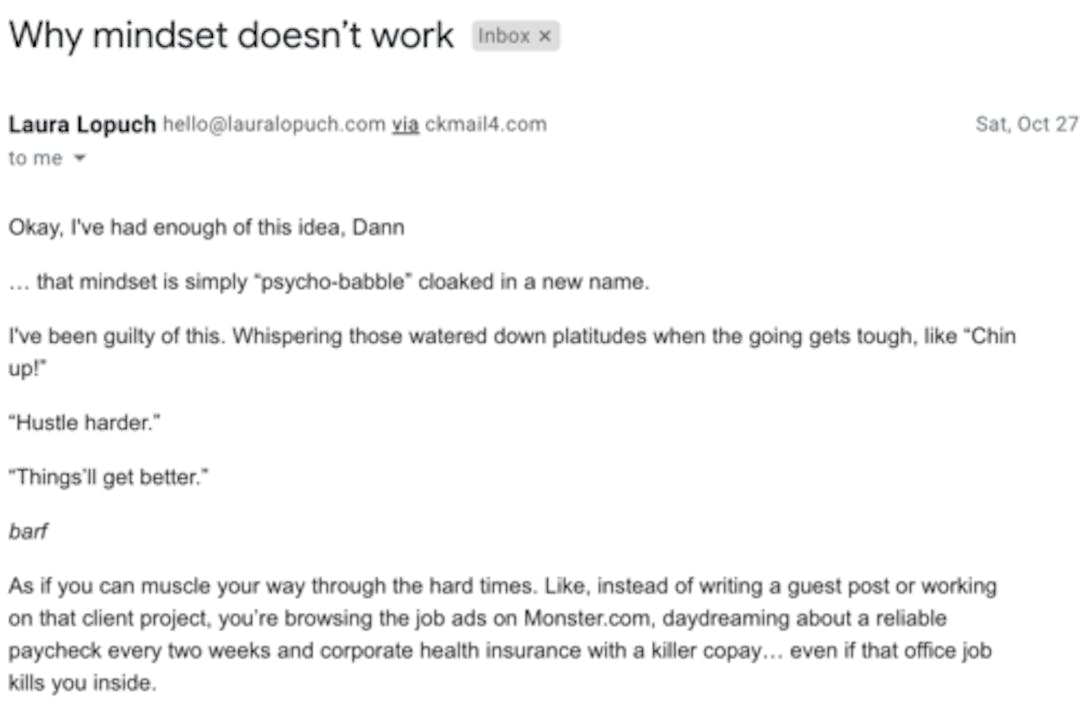This screenshot has height=702, width=1080.
Task: Click the Sat, Oct 27 date
Action: pyautogui.click(x=1026, y=125)
